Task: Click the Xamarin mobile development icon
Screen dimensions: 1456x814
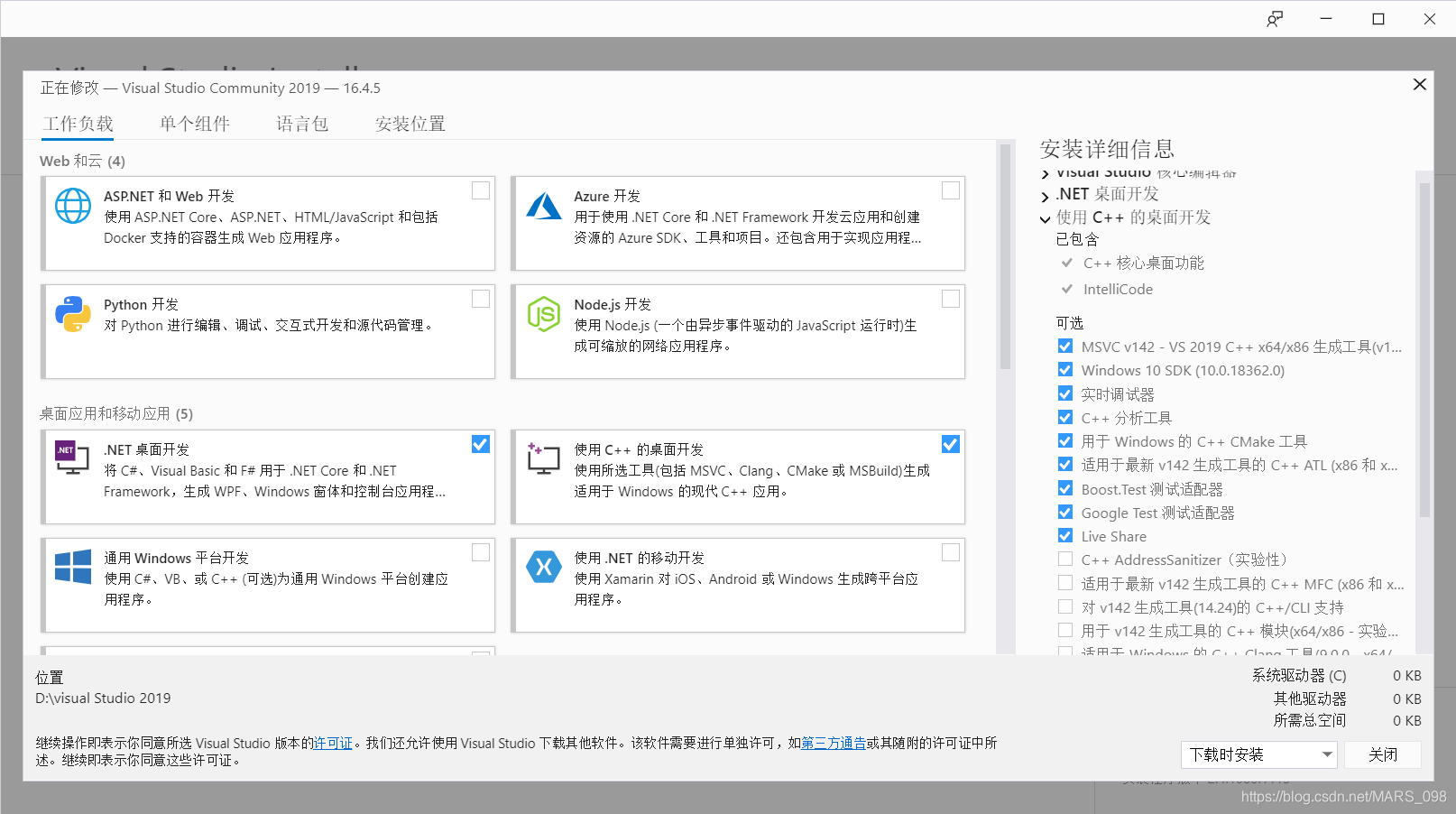Action: click(x=544, y=567)
